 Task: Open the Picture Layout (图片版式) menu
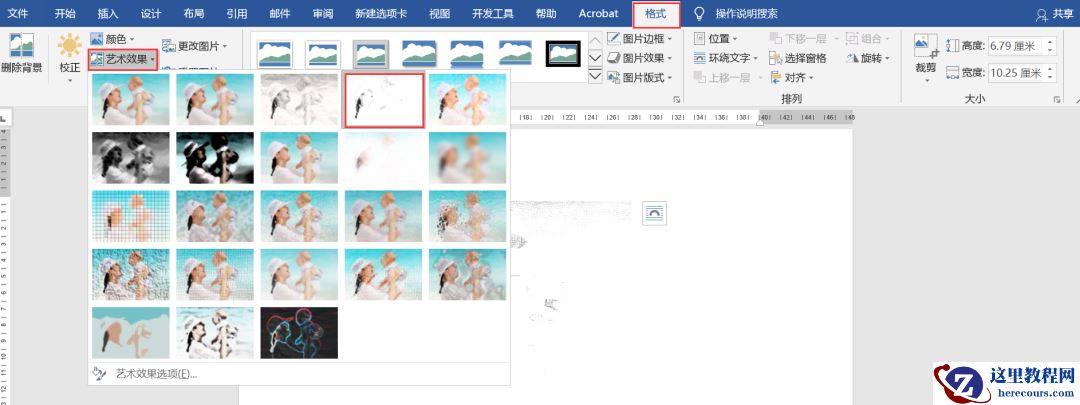640,78
